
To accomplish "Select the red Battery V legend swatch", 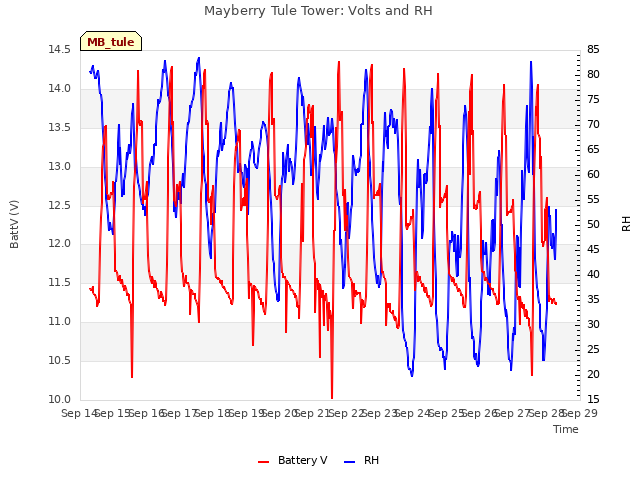I will pyautogui.click(x=264, y=461).
